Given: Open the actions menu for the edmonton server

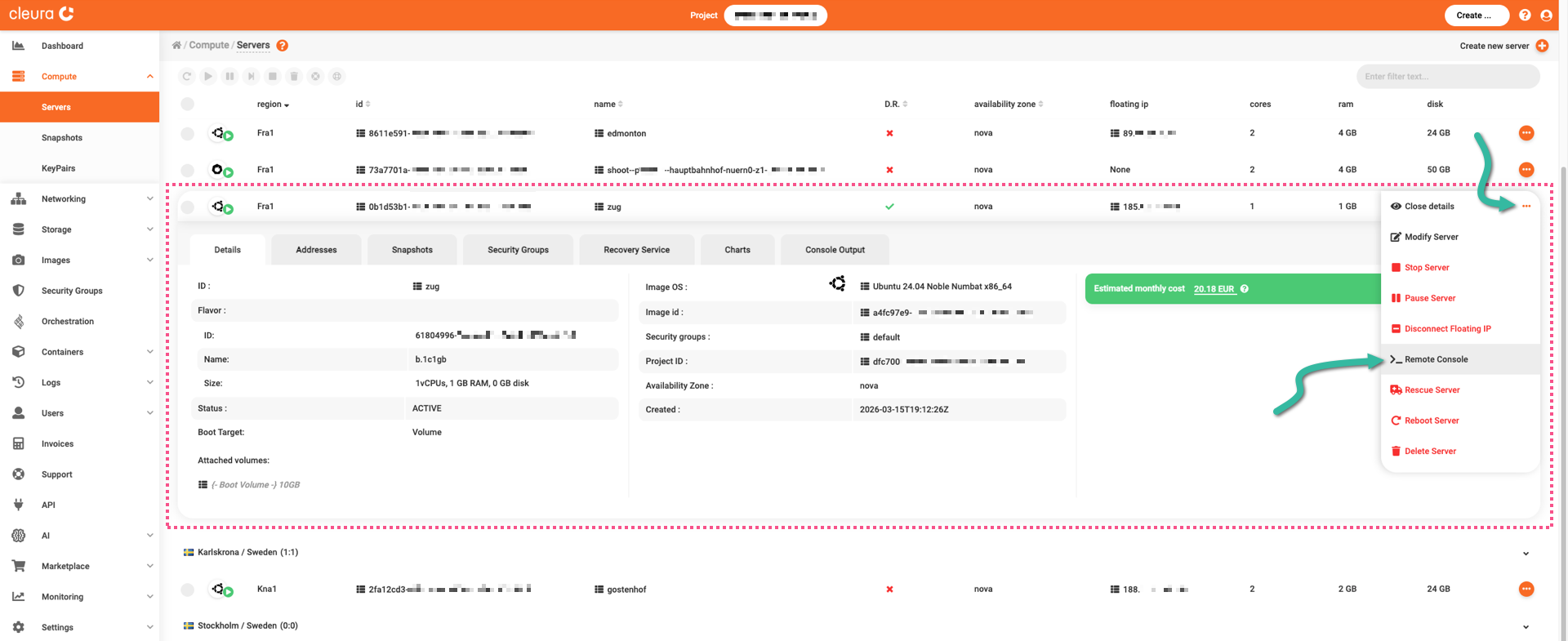Looking at the screenshot, I should 1526,133.
